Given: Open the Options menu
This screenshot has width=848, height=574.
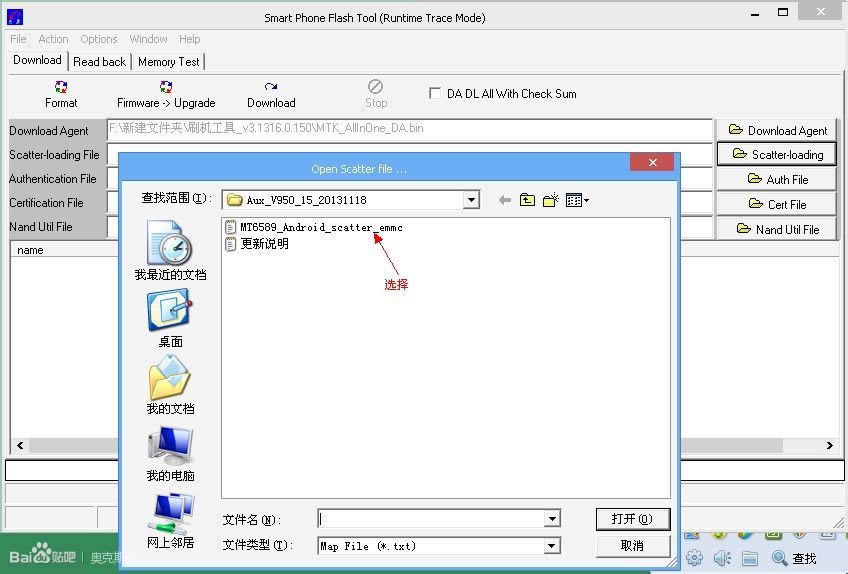Looking at the screenshot, I should pos(98,39).
